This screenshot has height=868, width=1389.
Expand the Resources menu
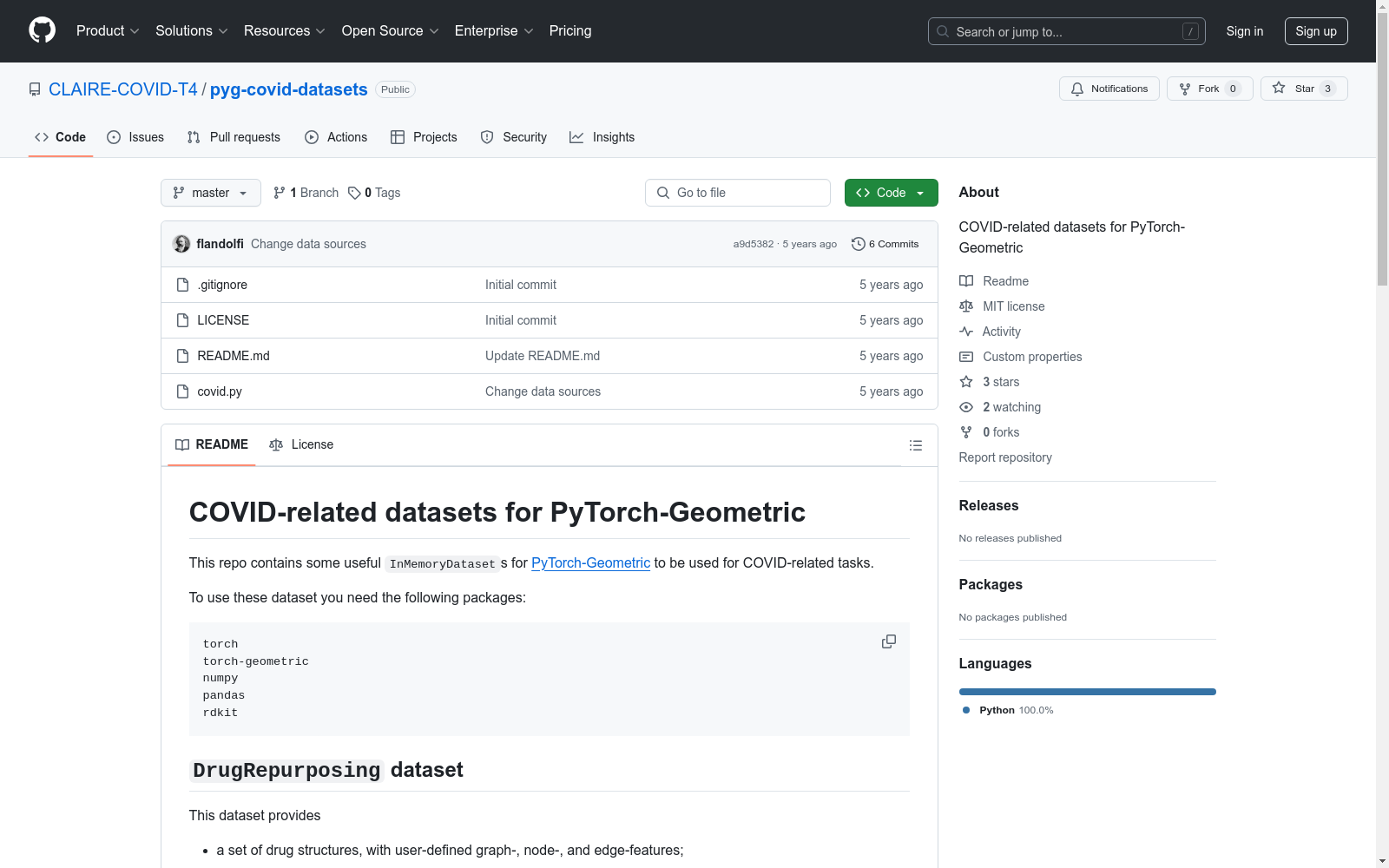pos(285,30)
